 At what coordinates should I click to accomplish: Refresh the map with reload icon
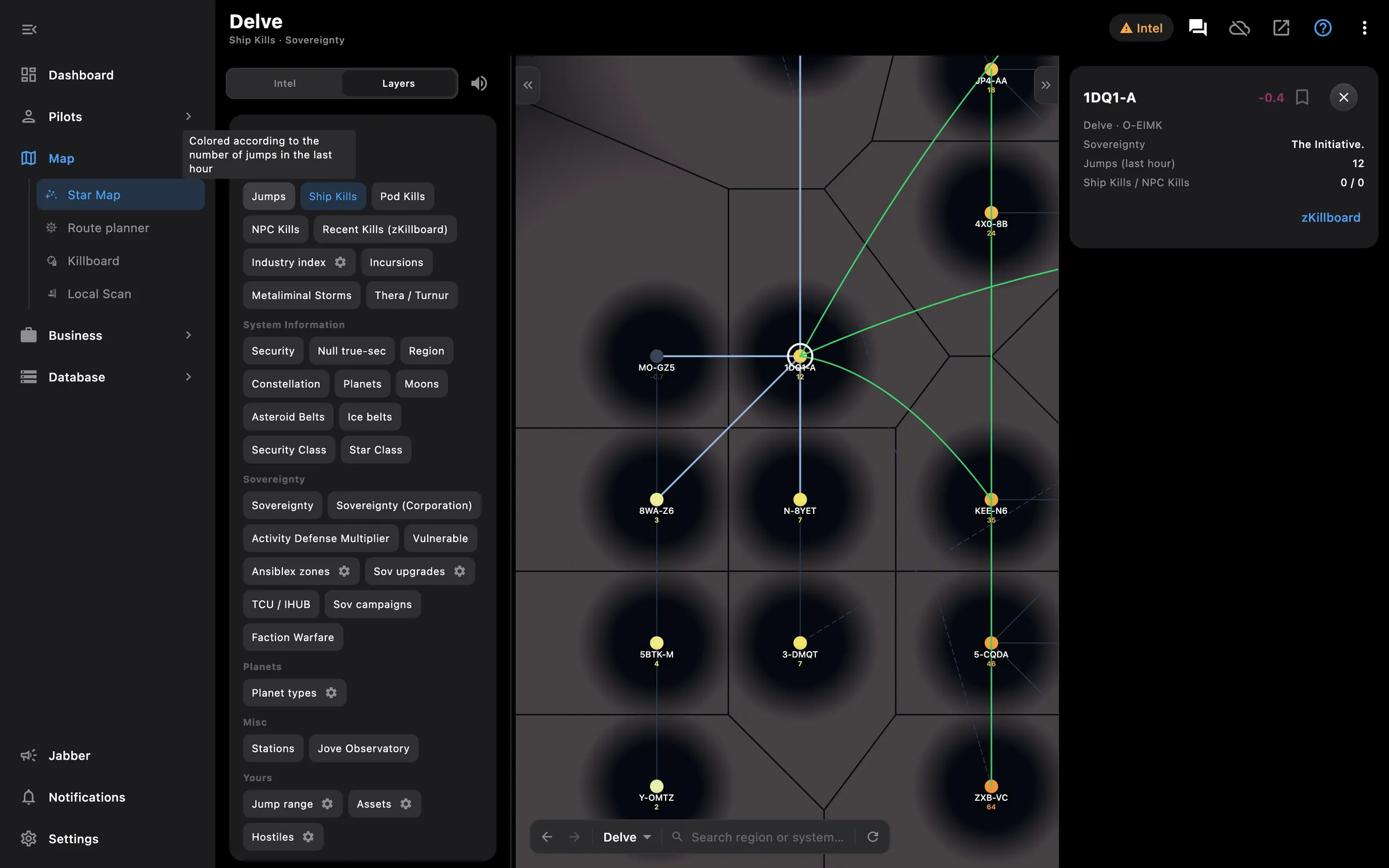click(873, 837)
